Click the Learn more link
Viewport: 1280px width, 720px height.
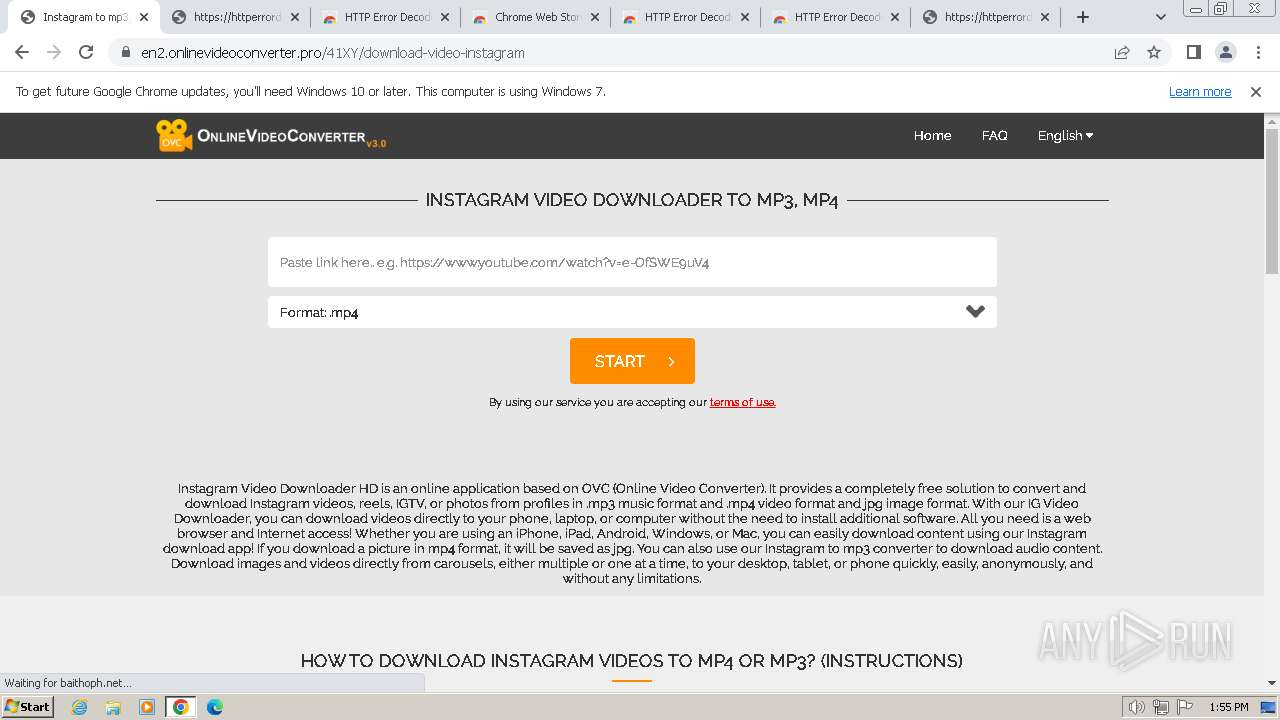coord(1200,91)
